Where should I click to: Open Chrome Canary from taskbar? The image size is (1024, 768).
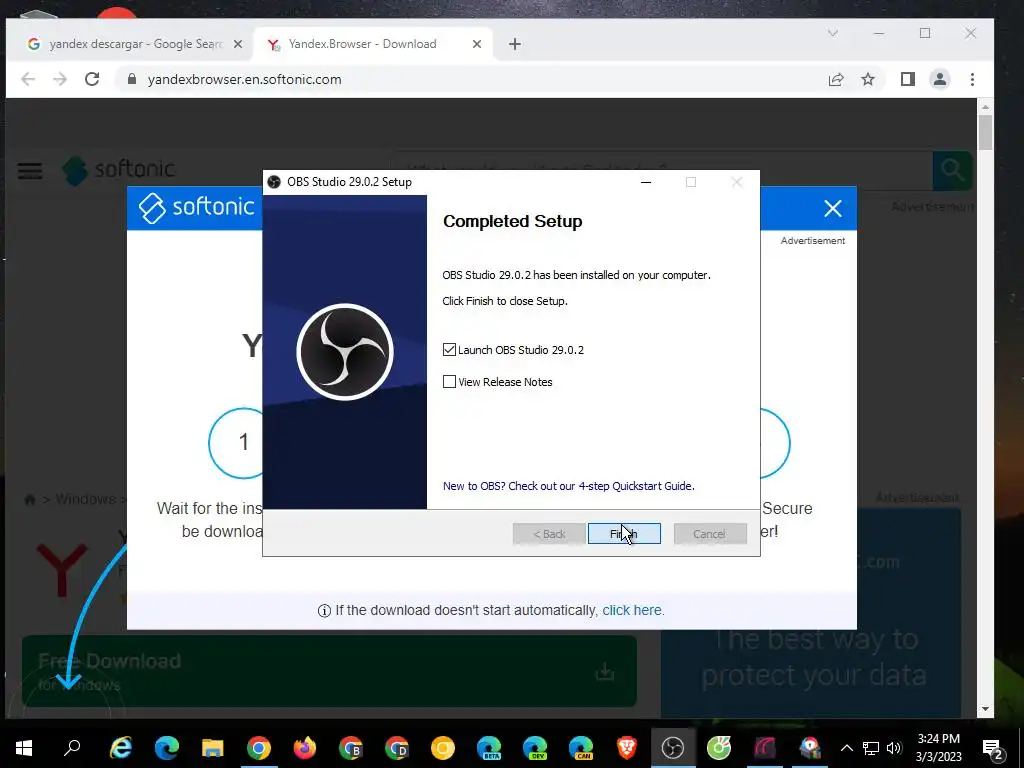(443, 747)
